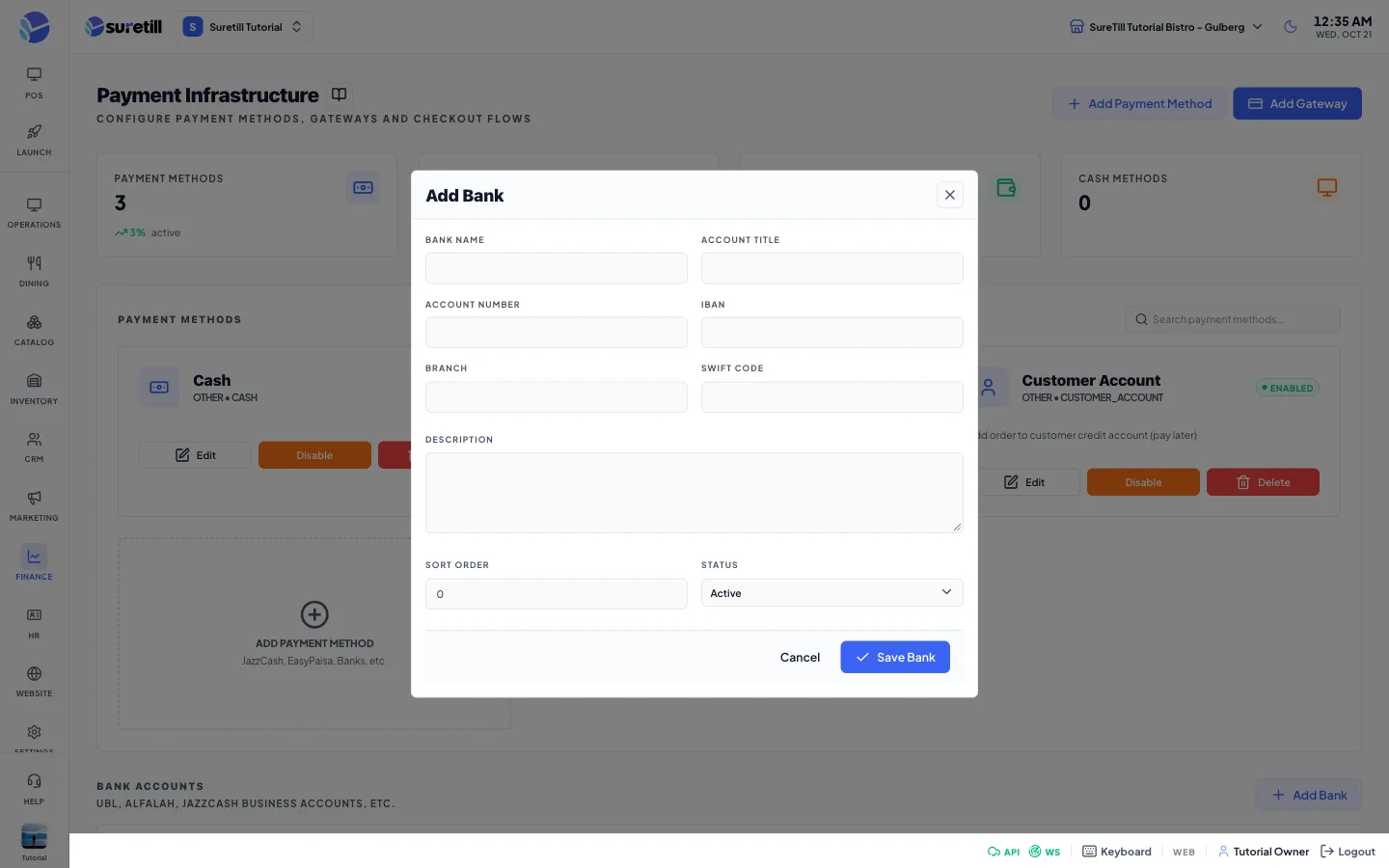Open the on-screen Keyboard option
Image resolution: width=1389 pixels, height=868 pixels.
click(x=1117, y=852)
